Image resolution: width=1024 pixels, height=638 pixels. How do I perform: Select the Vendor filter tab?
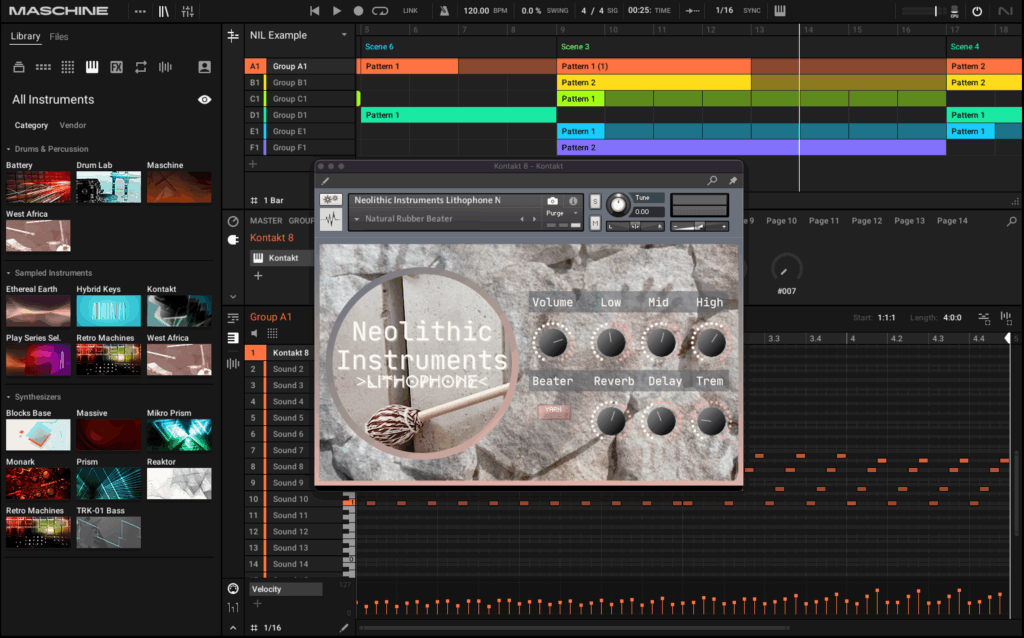(x=72, y=125)
